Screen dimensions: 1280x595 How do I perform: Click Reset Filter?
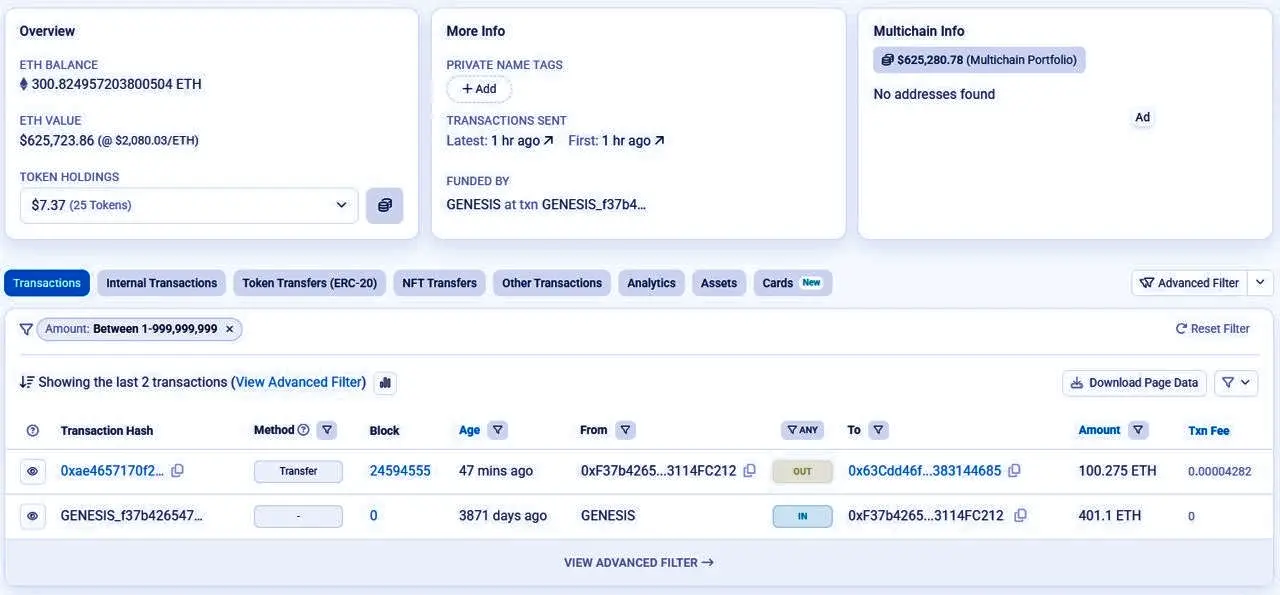pos(1213,329)
